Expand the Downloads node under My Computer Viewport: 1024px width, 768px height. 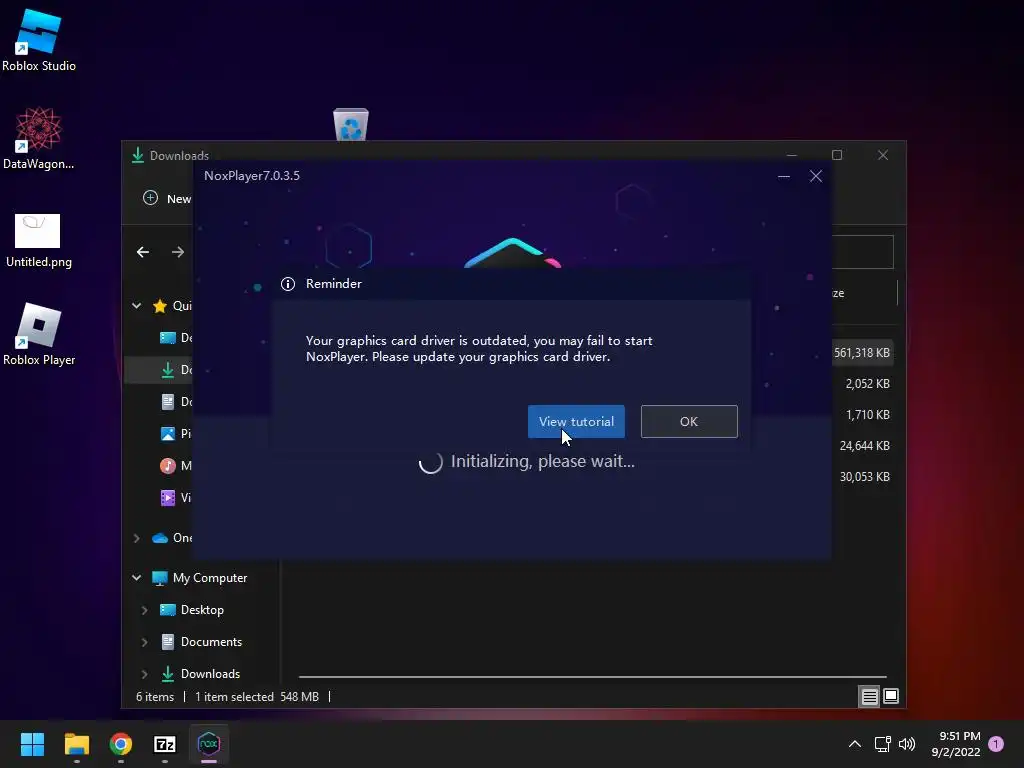click(x=144, y=674)
